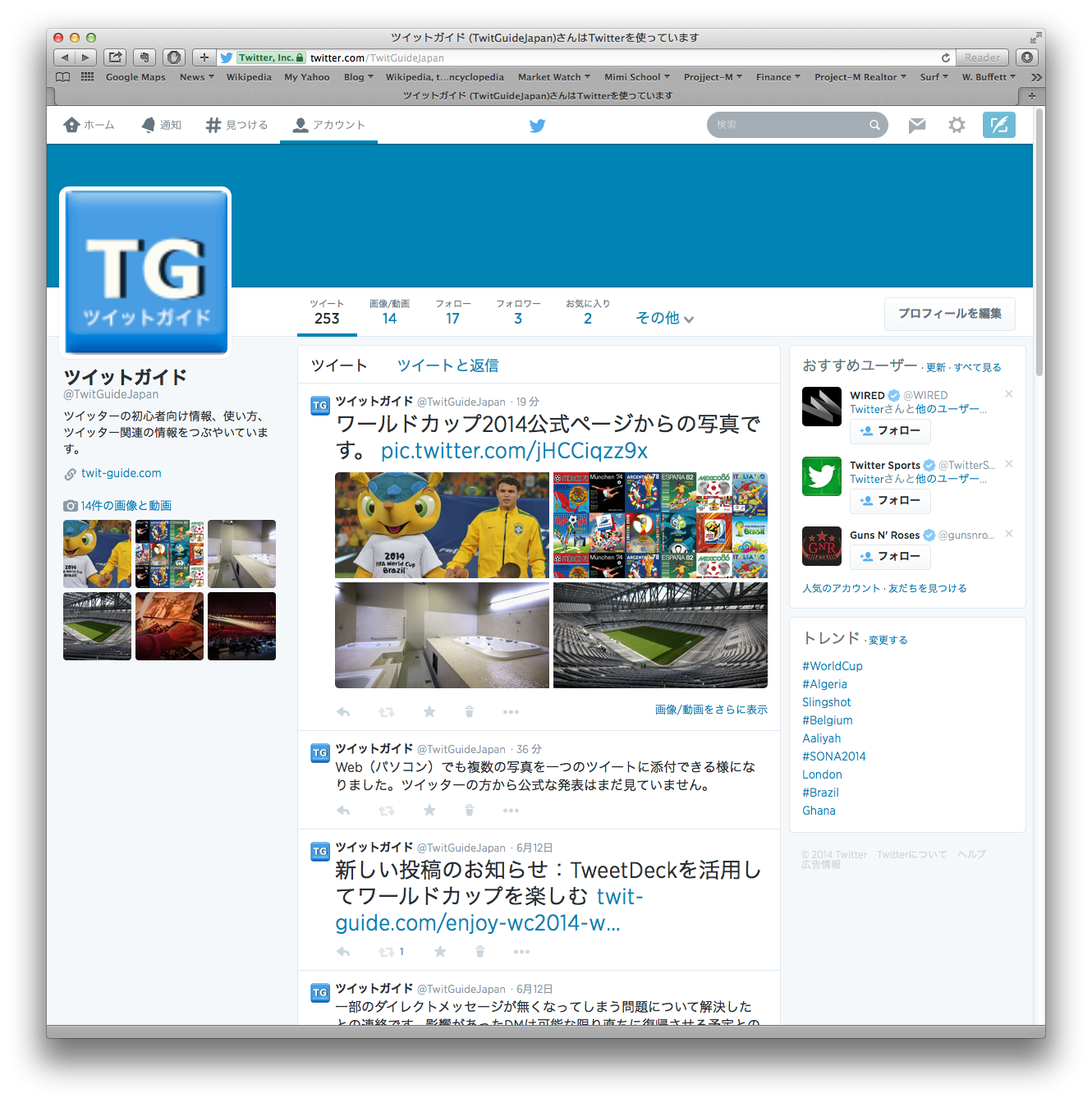Delete the TweetDeck announcement tweet

(x=480, y=952)
